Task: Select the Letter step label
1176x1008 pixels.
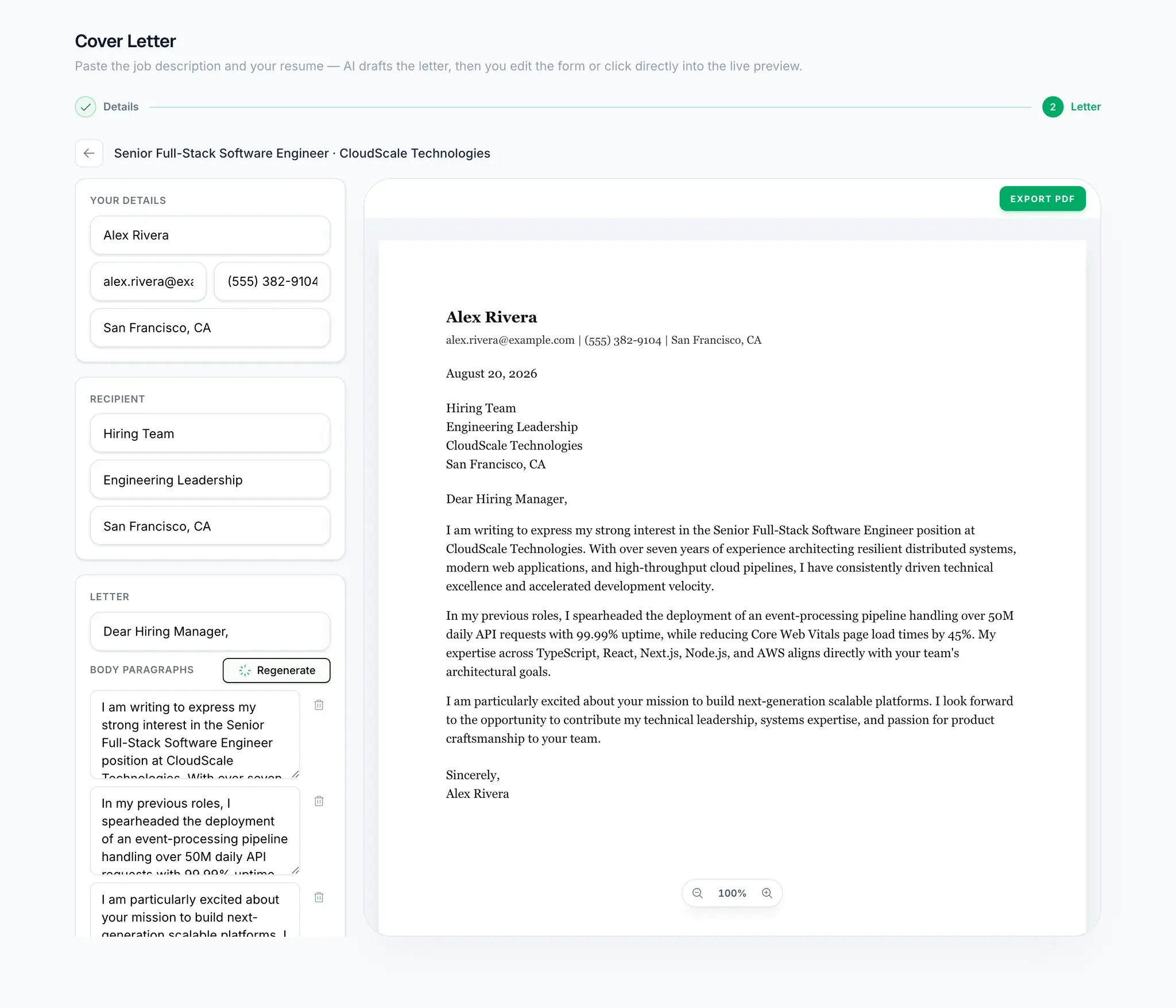Action: (1085, 107)
